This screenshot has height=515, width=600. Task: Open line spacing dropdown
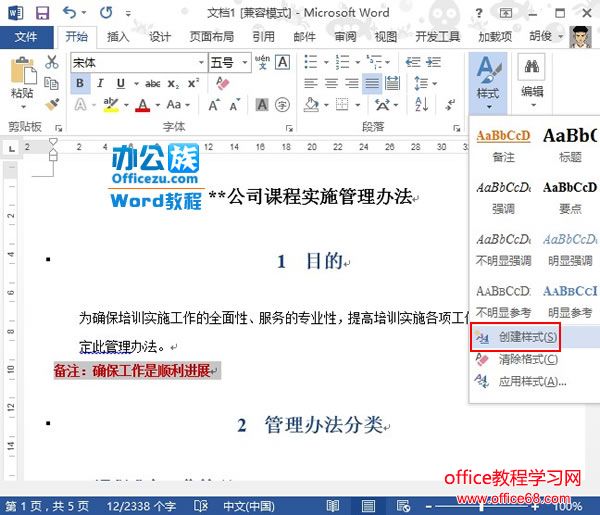[426, 83]
